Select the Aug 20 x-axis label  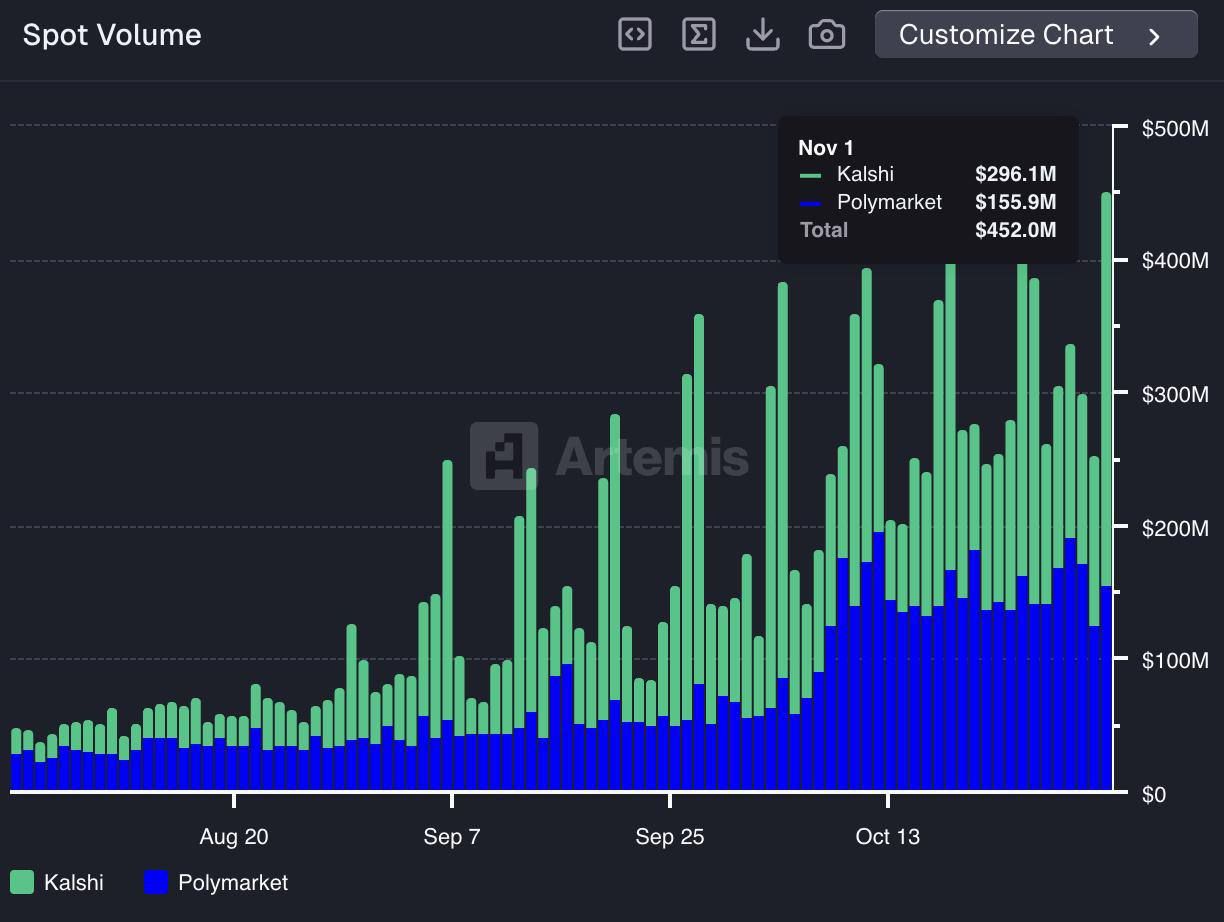(234, 837)
